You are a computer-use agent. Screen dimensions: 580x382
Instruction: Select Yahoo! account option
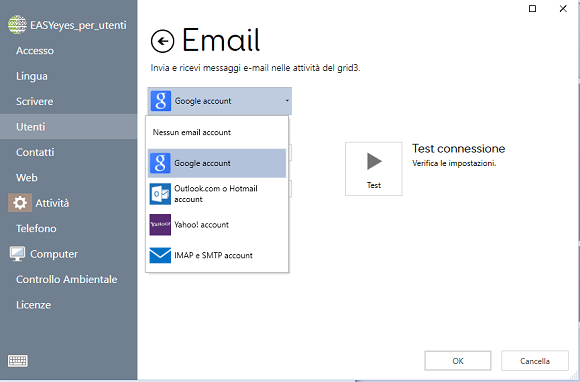pyautogui.click(x=217, y=224)
